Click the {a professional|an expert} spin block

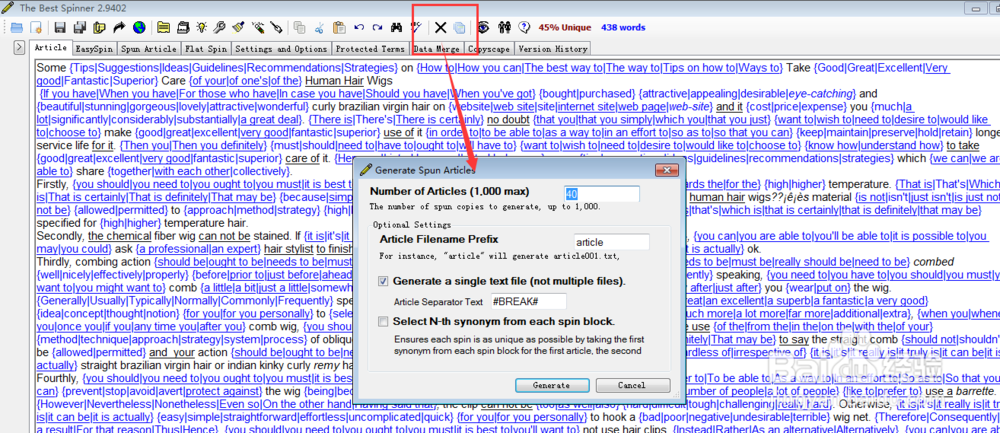click(199, 249)
